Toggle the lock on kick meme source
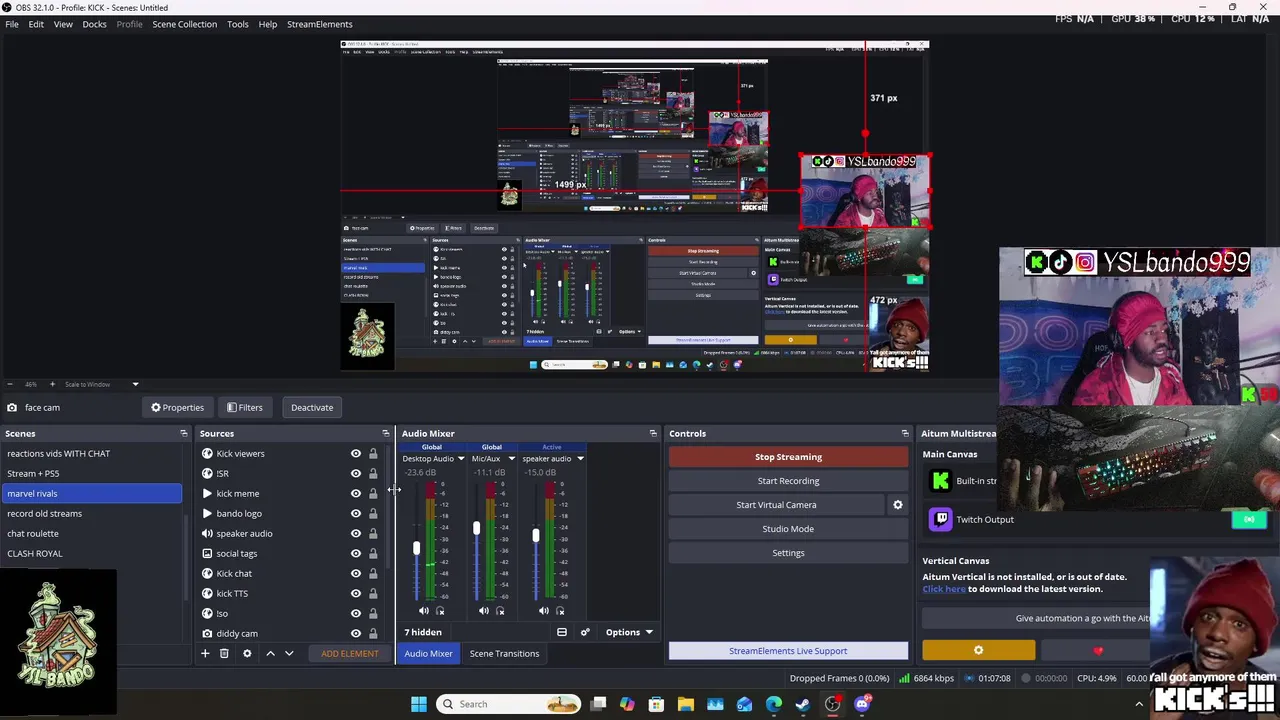The image size is (1280, 720). pos(373,493)
